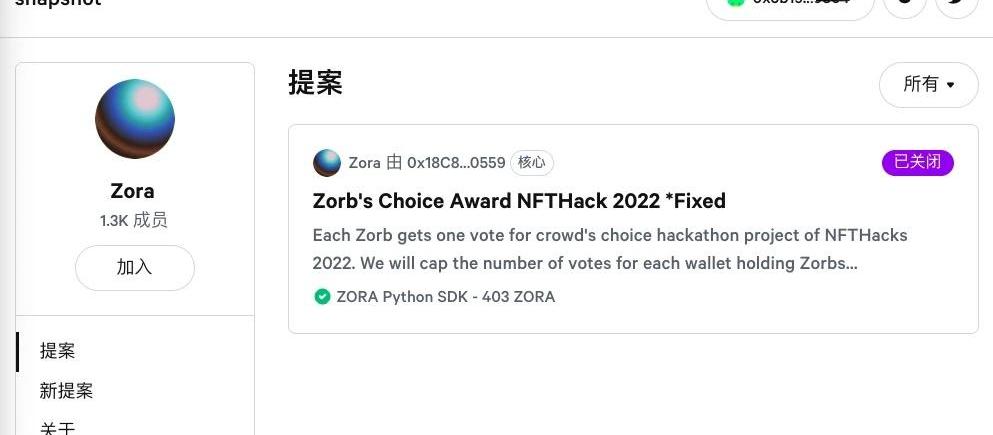The height and width of the screenshot is (435, 993).
Task: Open the Zorb's Choice Award proposal title
Action: (519, 201)
